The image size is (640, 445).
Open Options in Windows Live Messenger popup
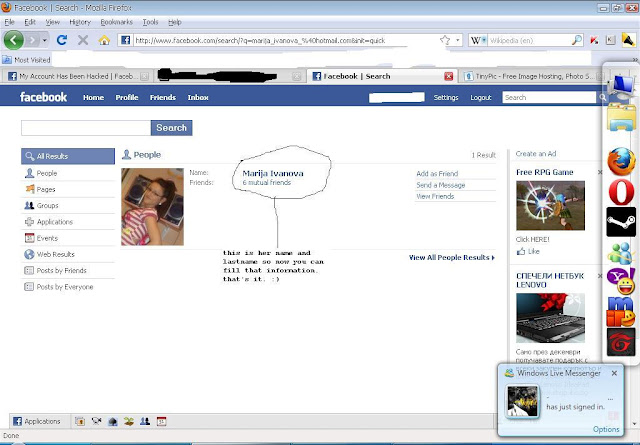[x=606, y=429]
